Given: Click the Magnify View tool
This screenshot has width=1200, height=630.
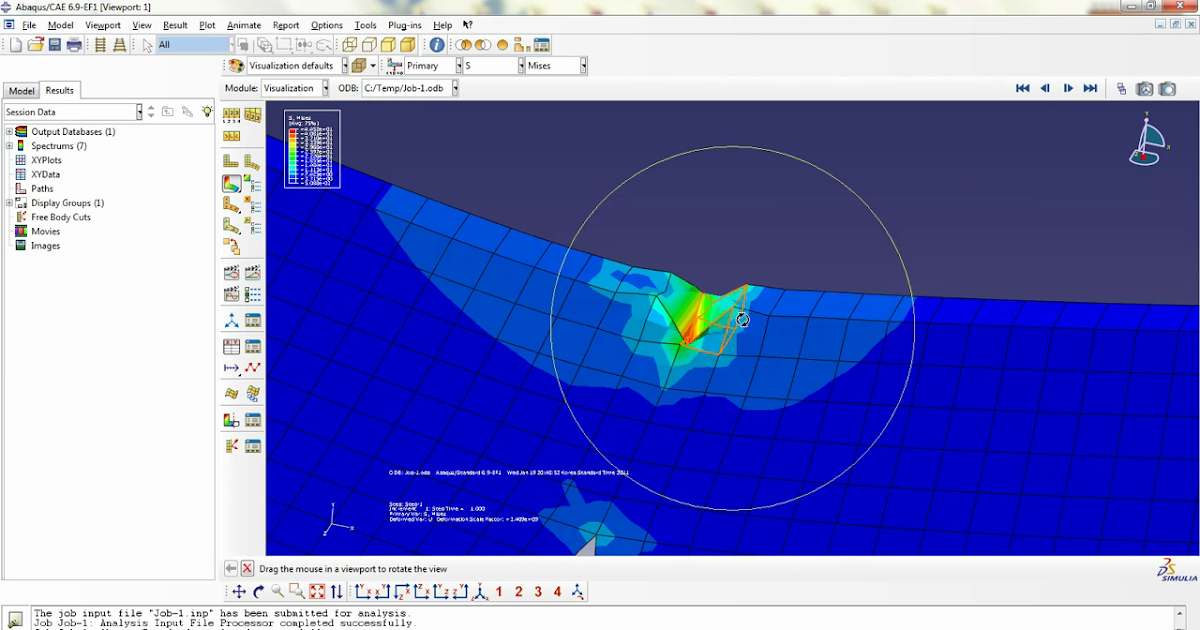Looking at the screenshot, I should tap(278, 592).
